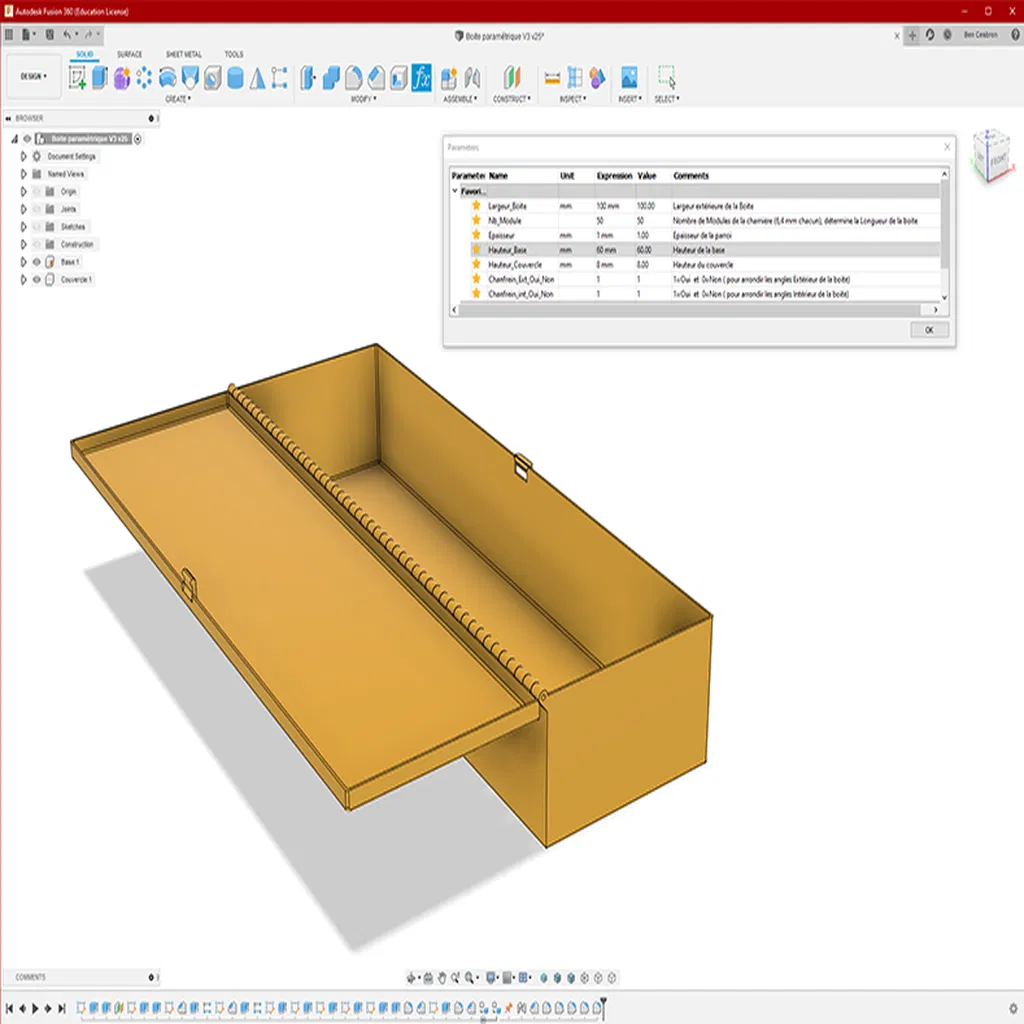Screen dimensions: 1024x1024
Task: Open the CONSTRUCT dropdown menu
Action: tap(512, 99)
